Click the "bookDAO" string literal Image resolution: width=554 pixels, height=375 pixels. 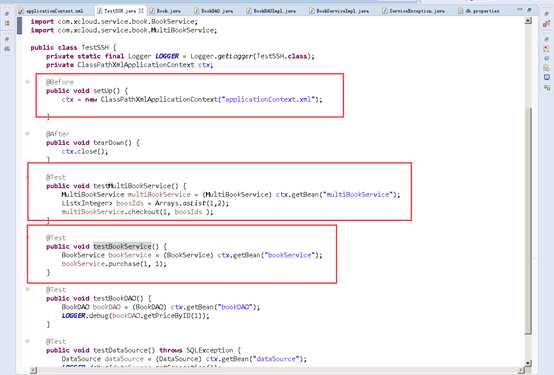(x=235, y=307)
